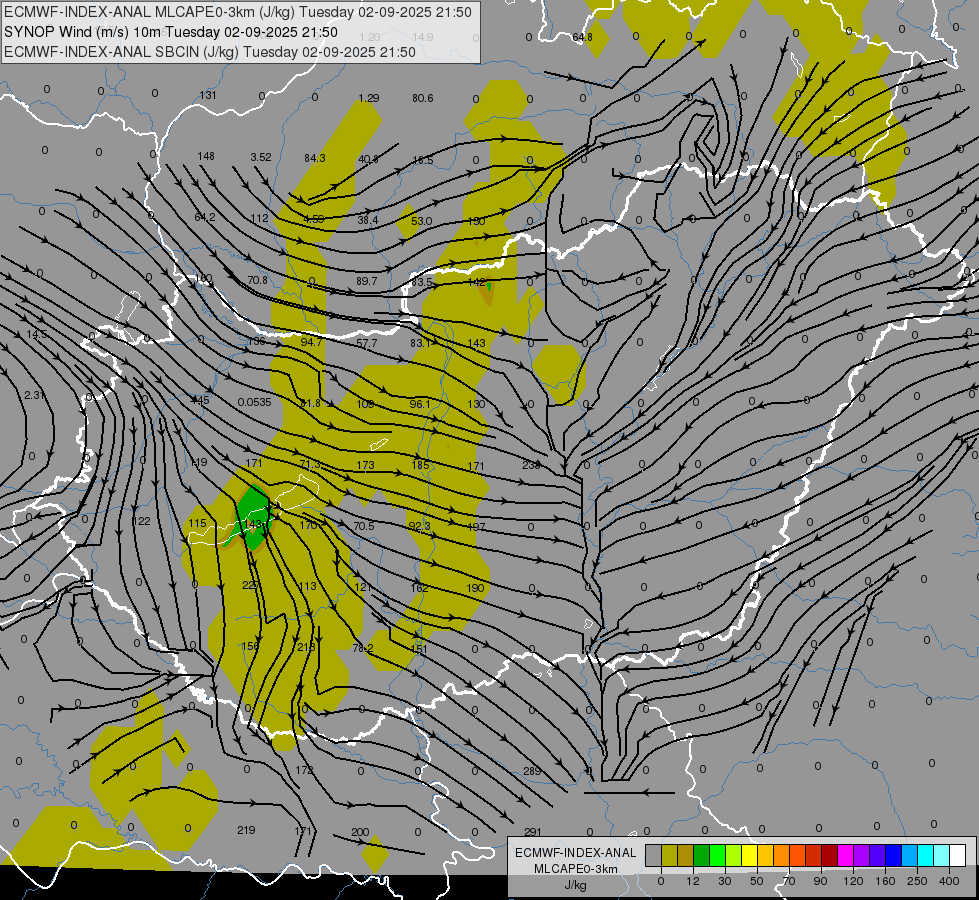Click the map value 70.5
979x900 pixels.
[363, 527]
